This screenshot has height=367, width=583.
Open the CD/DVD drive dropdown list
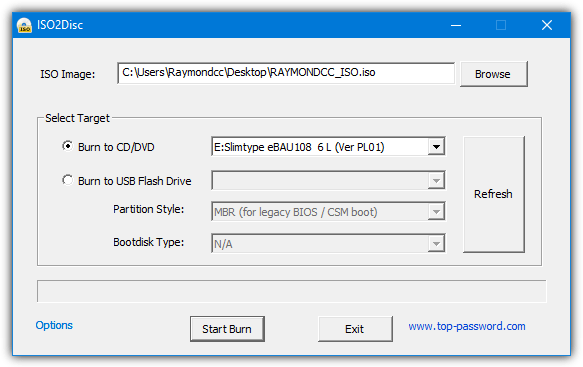(x=436, y=147)
